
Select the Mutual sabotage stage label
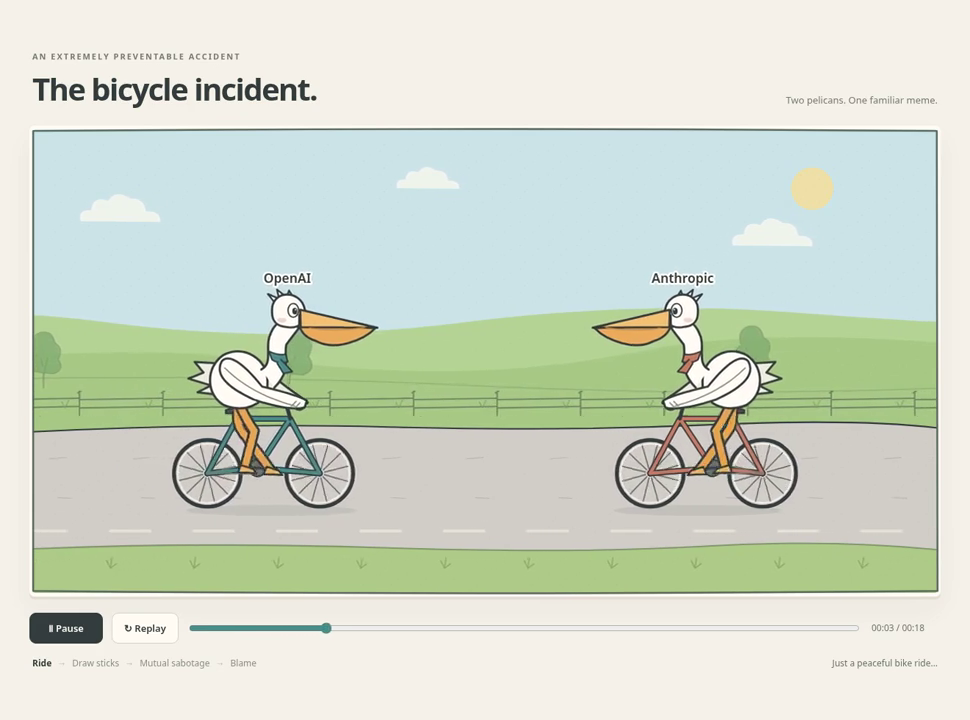pos(174,663)
